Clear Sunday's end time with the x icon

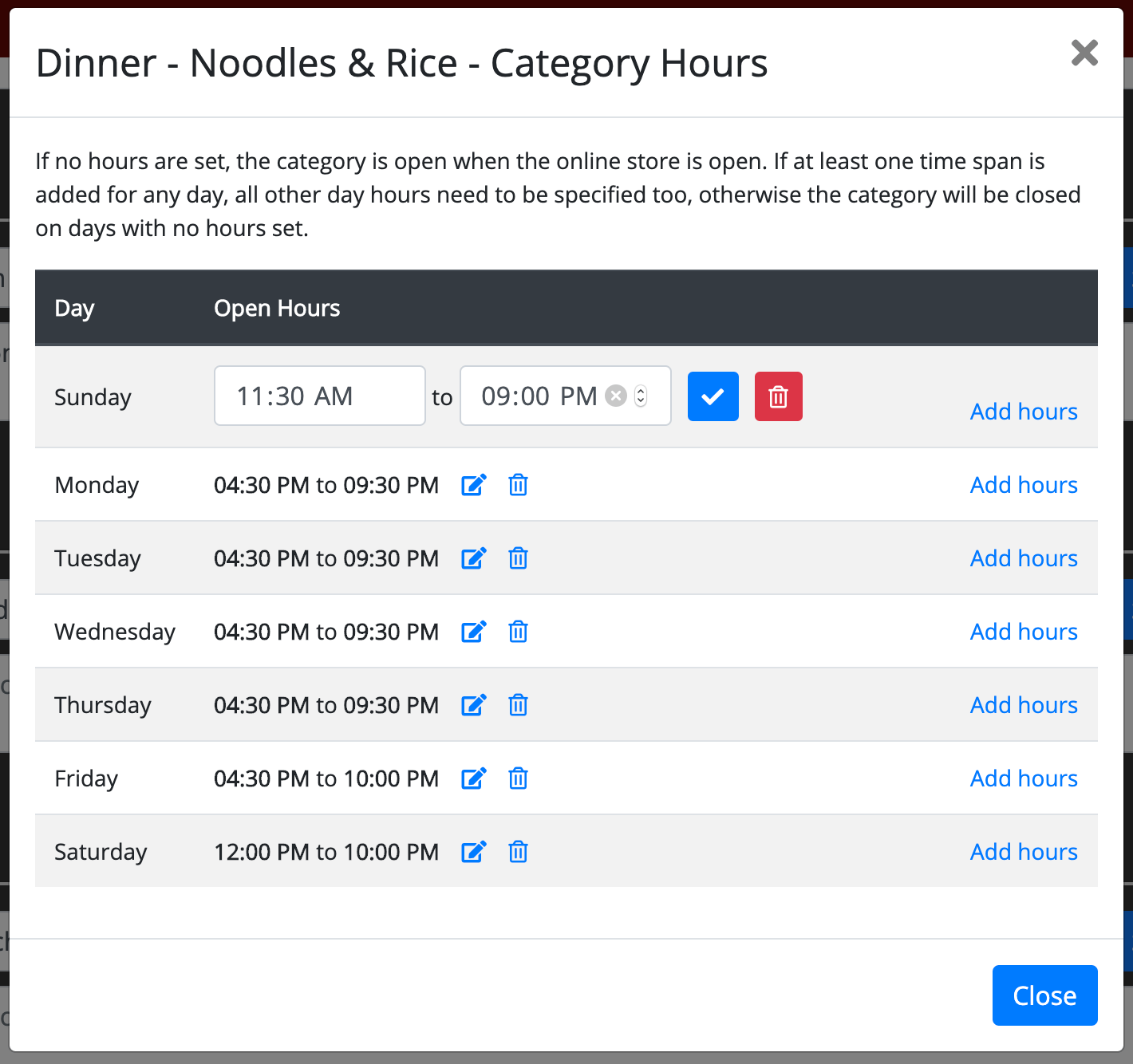[x=615, y=396]
